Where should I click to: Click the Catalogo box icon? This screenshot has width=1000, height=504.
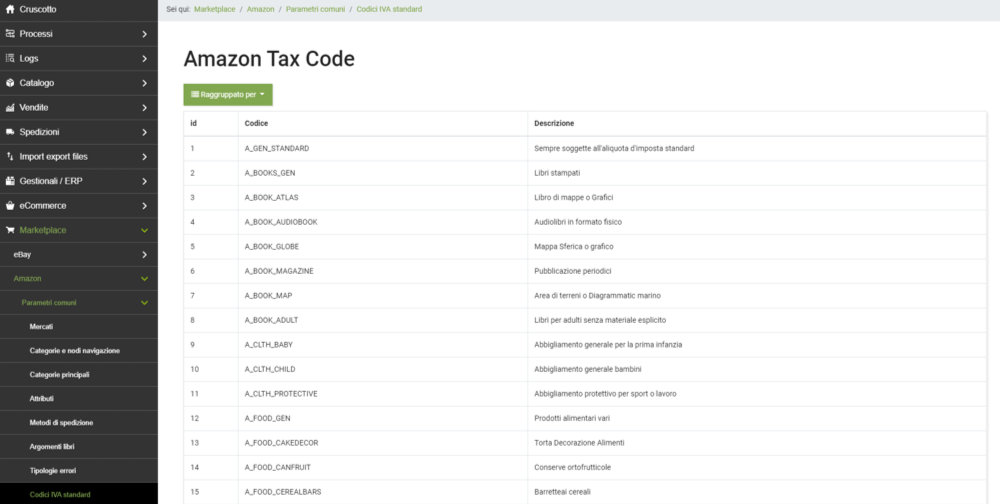[x=10, y=83]
